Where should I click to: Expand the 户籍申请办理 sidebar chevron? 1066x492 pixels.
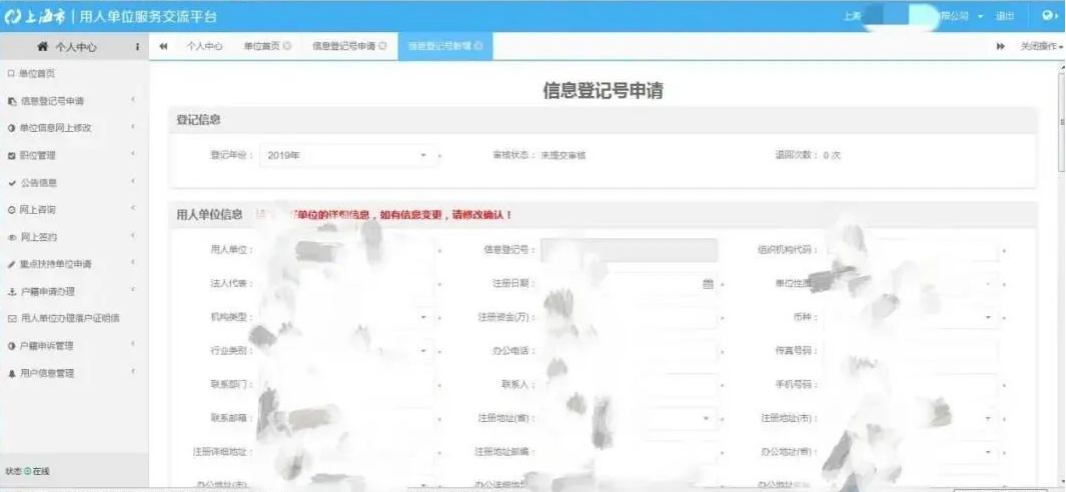pyautogui.click(x=133, y=291)
